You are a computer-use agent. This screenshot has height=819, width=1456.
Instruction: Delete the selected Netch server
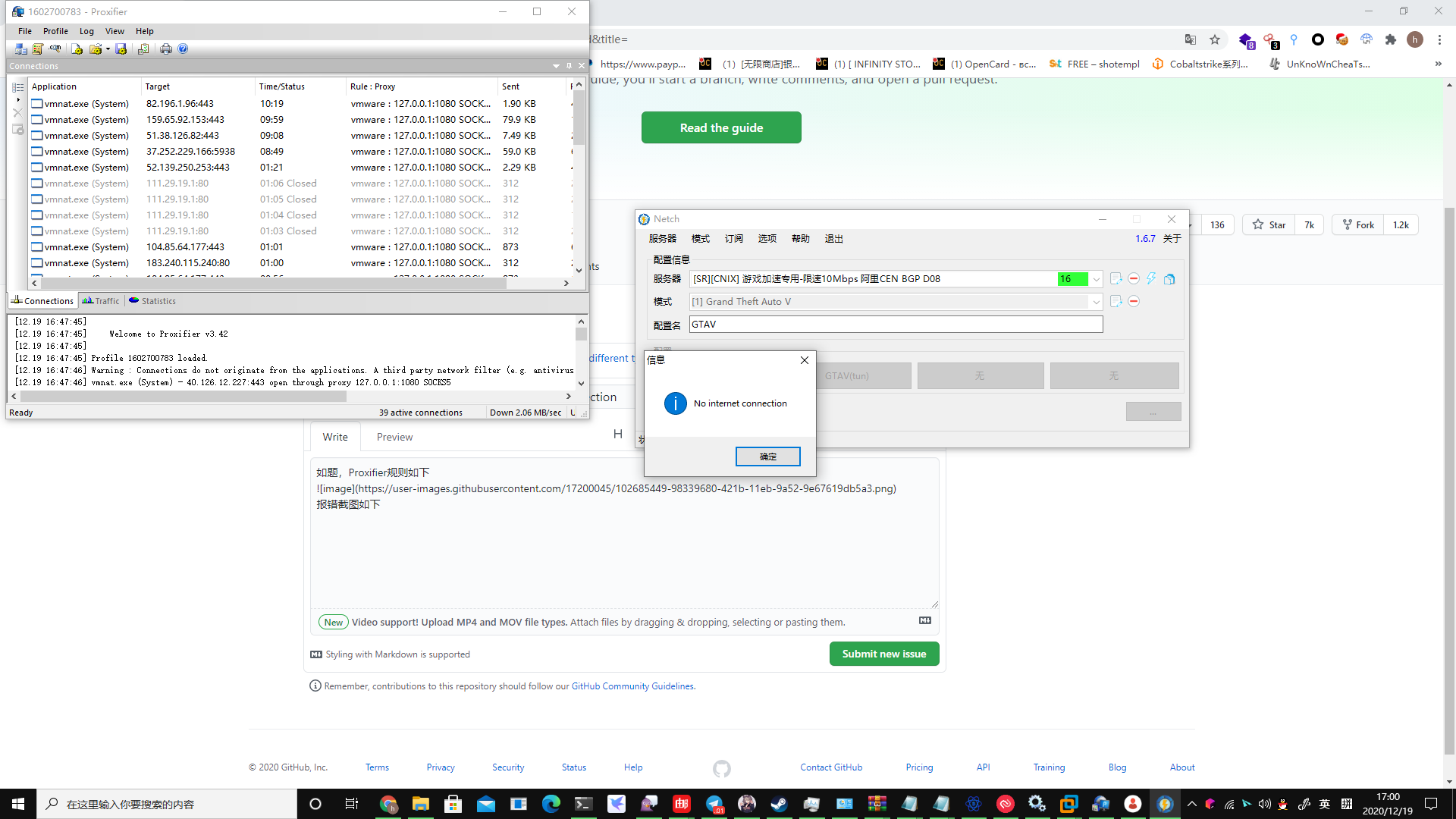click(1133, 278)
